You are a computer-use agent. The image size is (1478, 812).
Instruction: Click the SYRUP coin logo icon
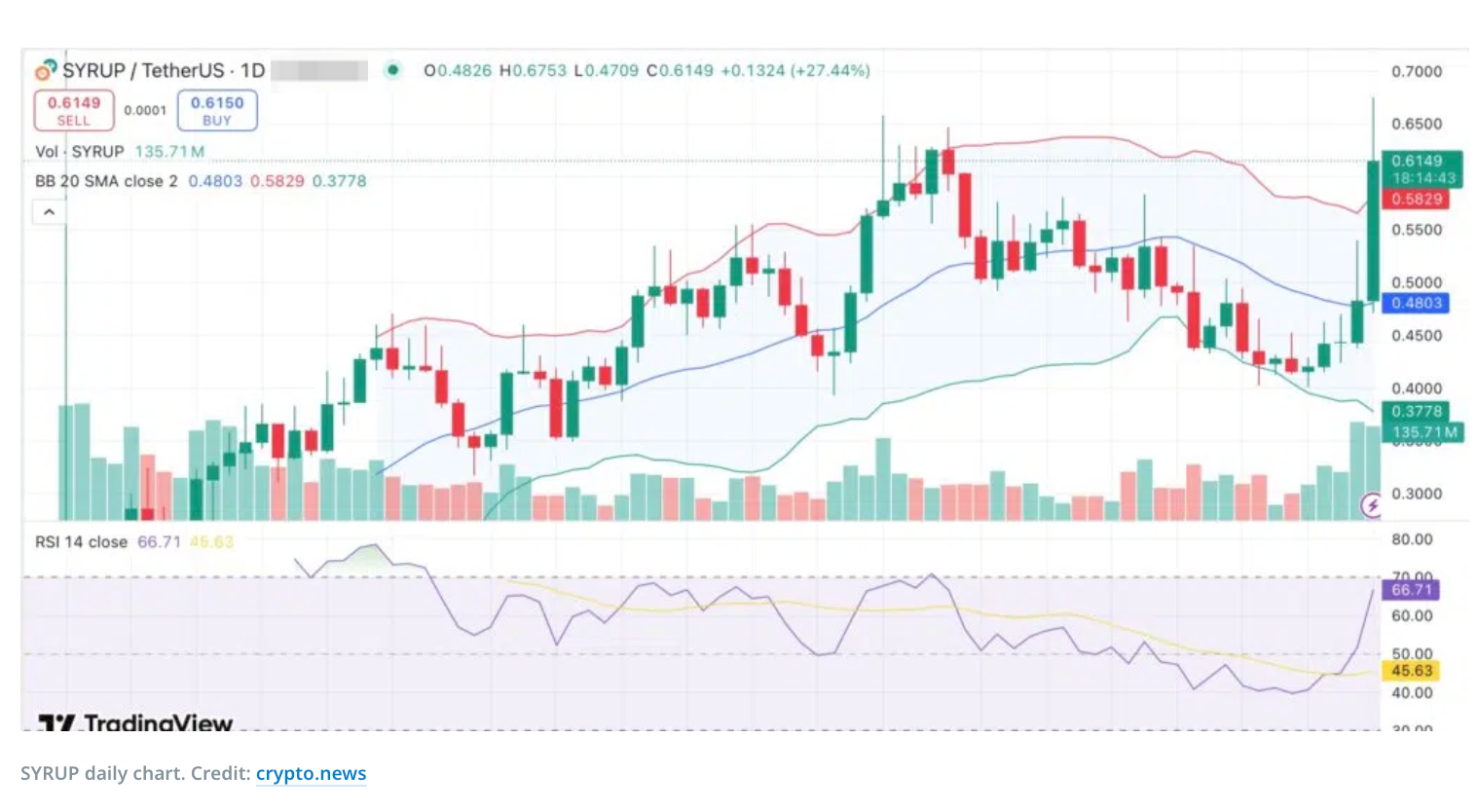click(45, 70)
